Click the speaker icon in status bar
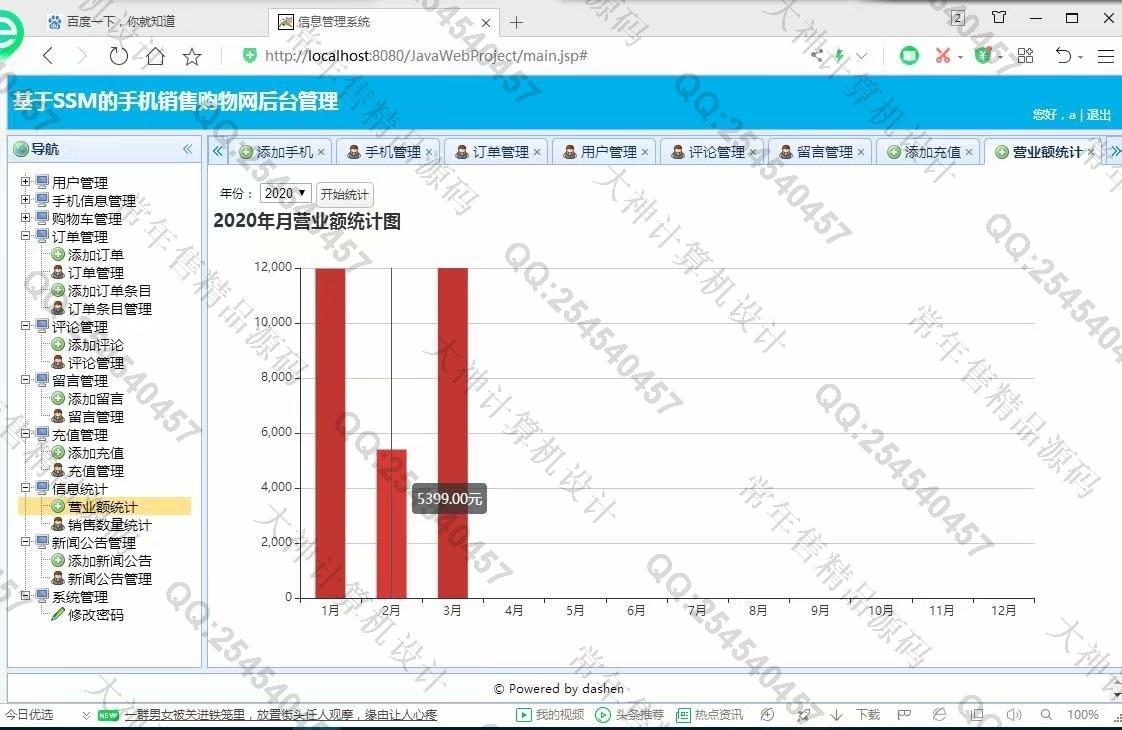1122x730 pixels. point(1013,714)
